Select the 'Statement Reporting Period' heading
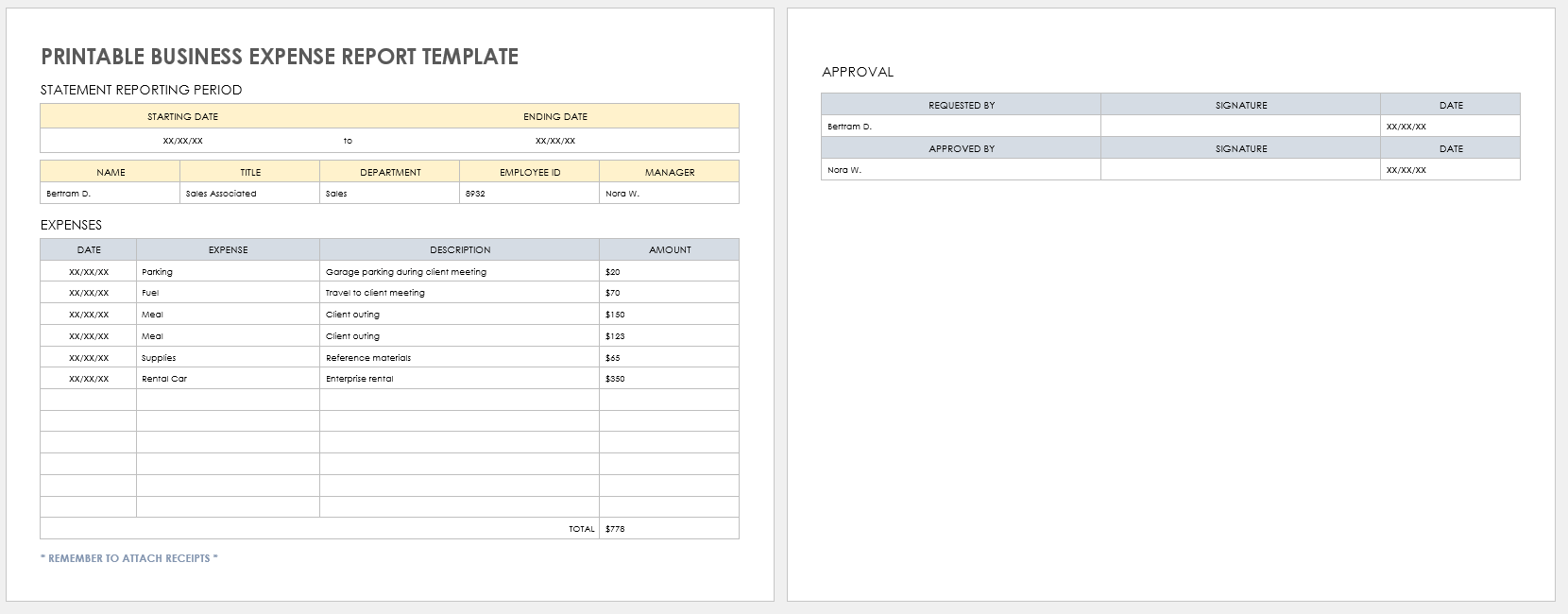1568x614 pixels. click(142, 90)
